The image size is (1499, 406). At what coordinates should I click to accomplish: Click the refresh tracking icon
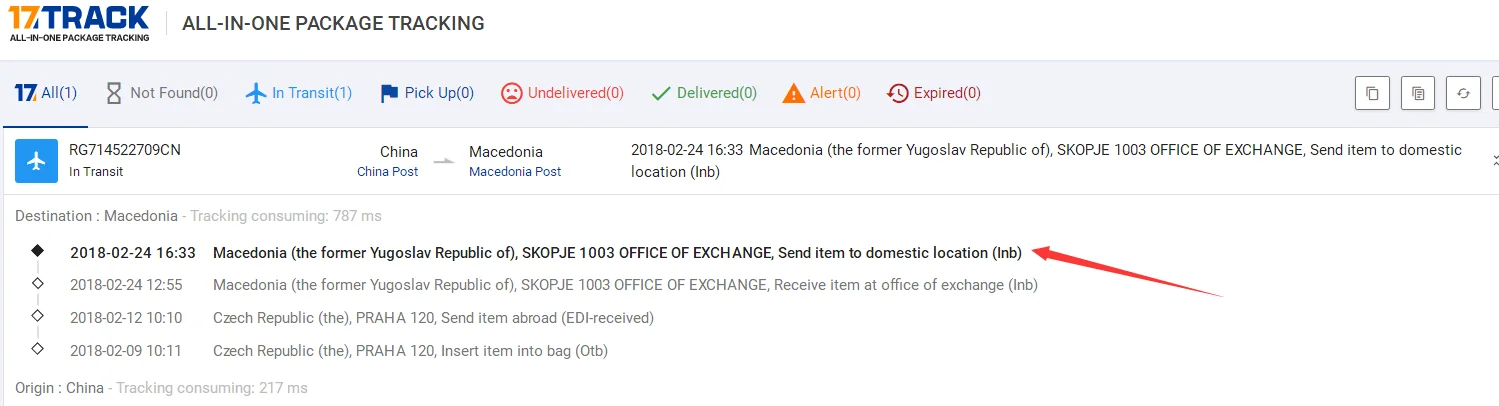point(1463,93)
